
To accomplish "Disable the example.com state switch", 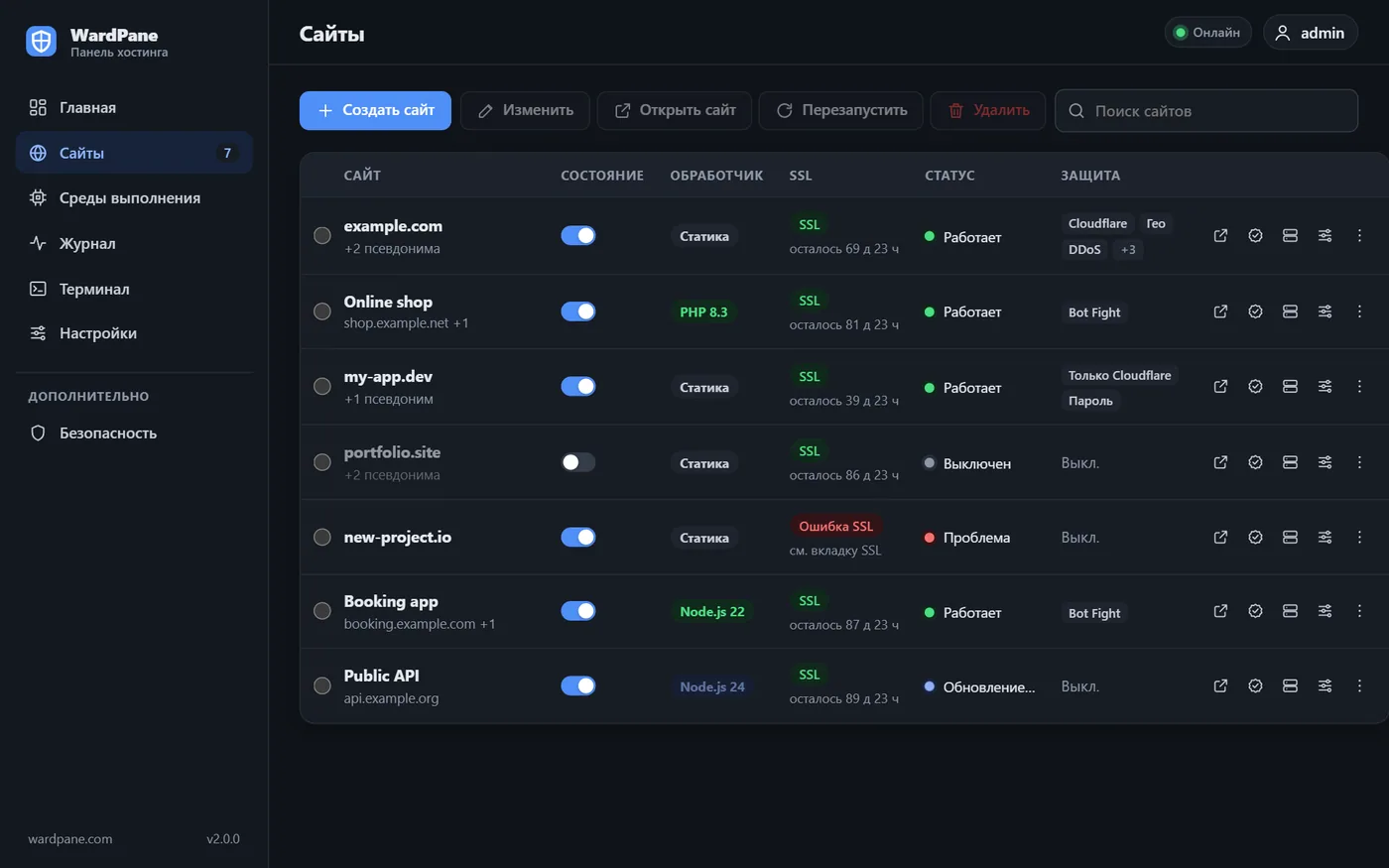I will (578, 236).
